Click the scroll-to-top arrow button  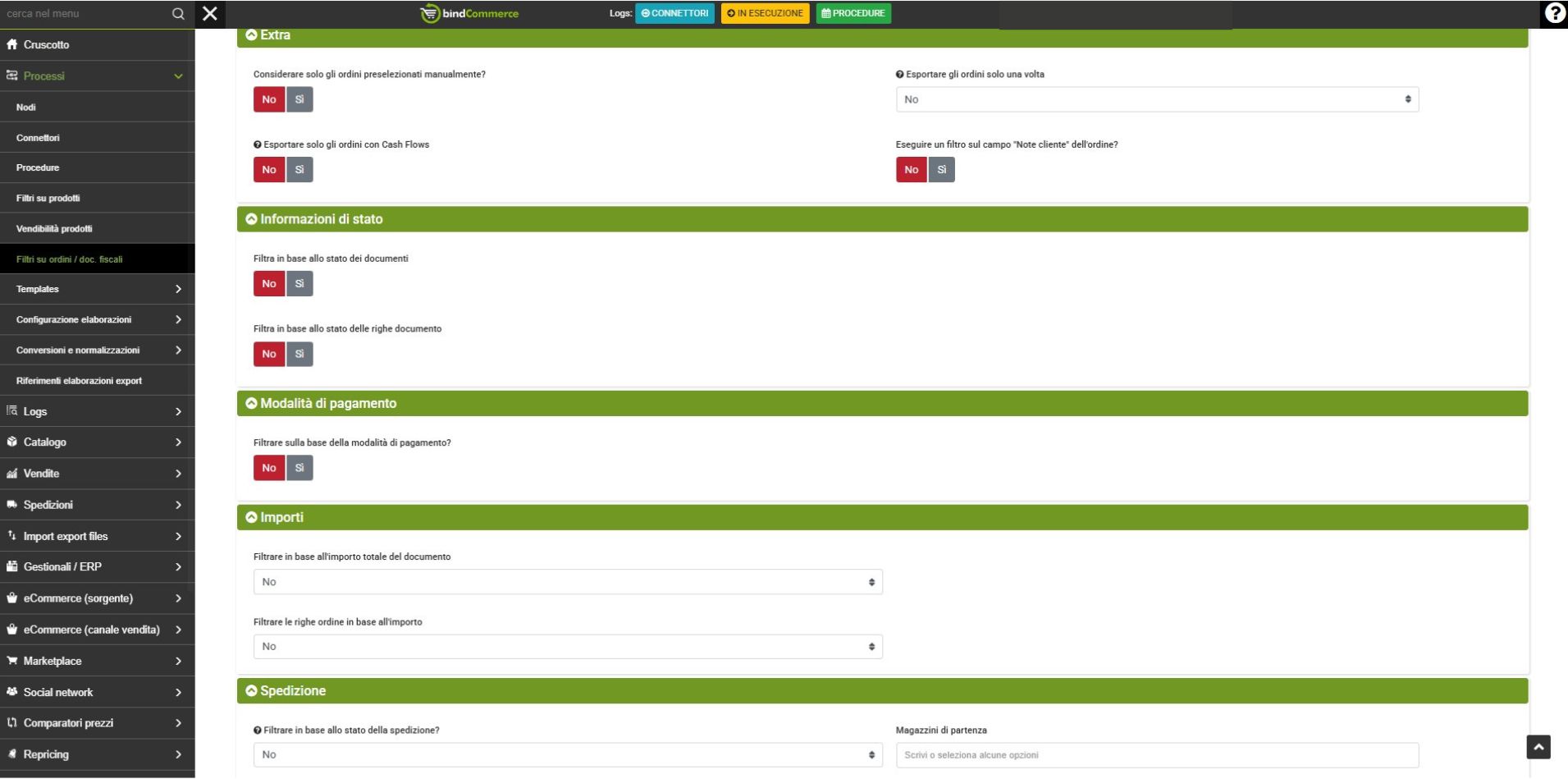pos(1538,747)
